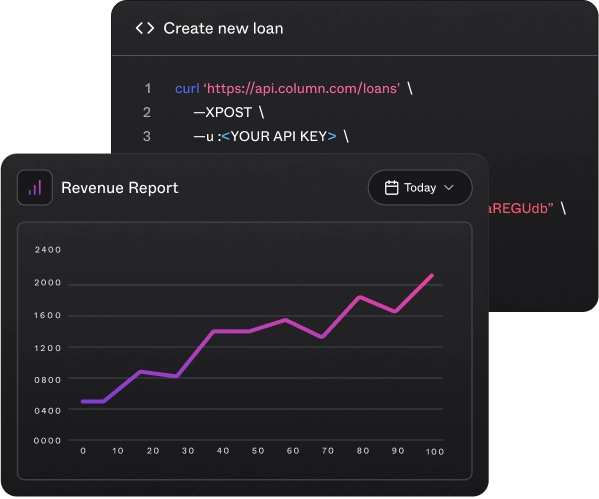Click the 1600 y-axis label
This screenshot has height=499, width=599.
coord(48,316)
